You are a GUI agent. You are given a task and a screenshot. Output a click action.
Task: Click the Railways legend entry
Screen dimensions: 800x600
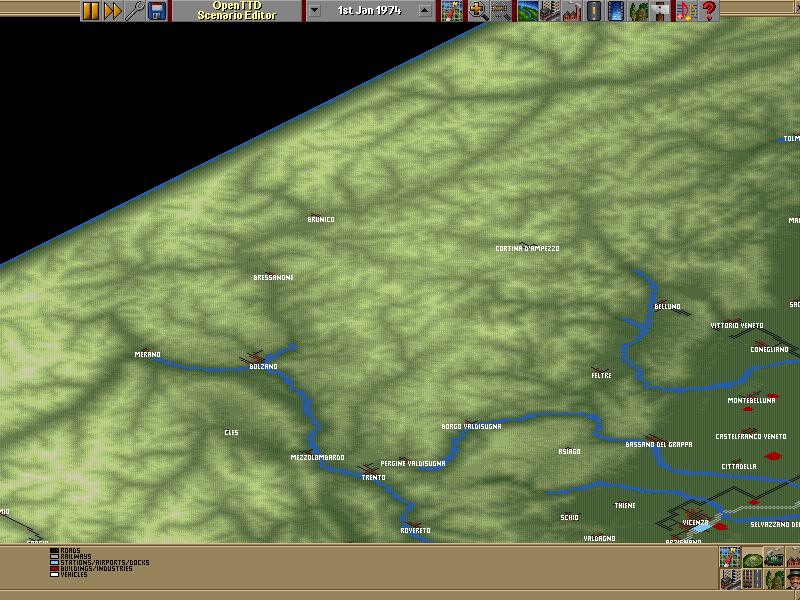(x=70, y=557)
